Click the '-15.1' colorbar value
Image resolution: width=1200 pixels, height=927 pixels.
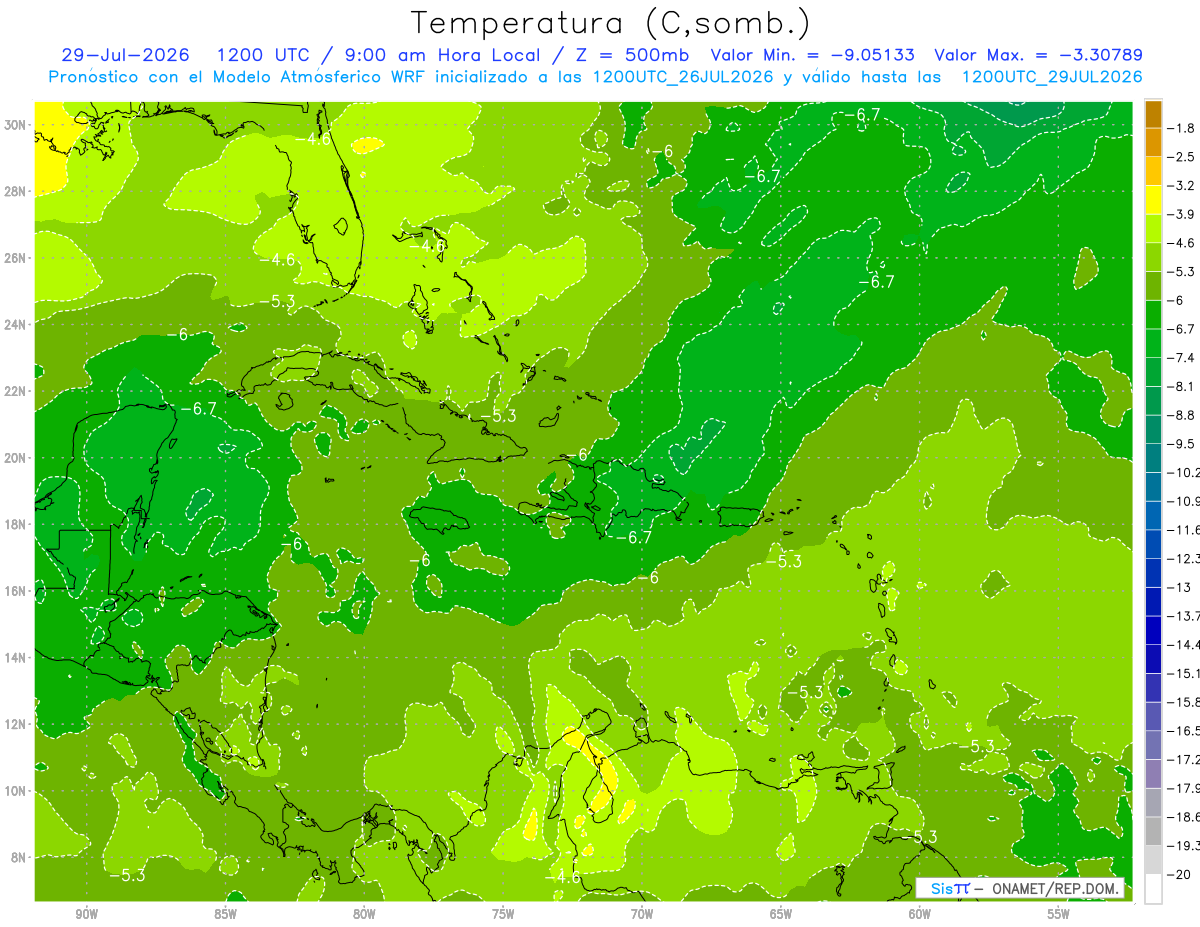1184,674
